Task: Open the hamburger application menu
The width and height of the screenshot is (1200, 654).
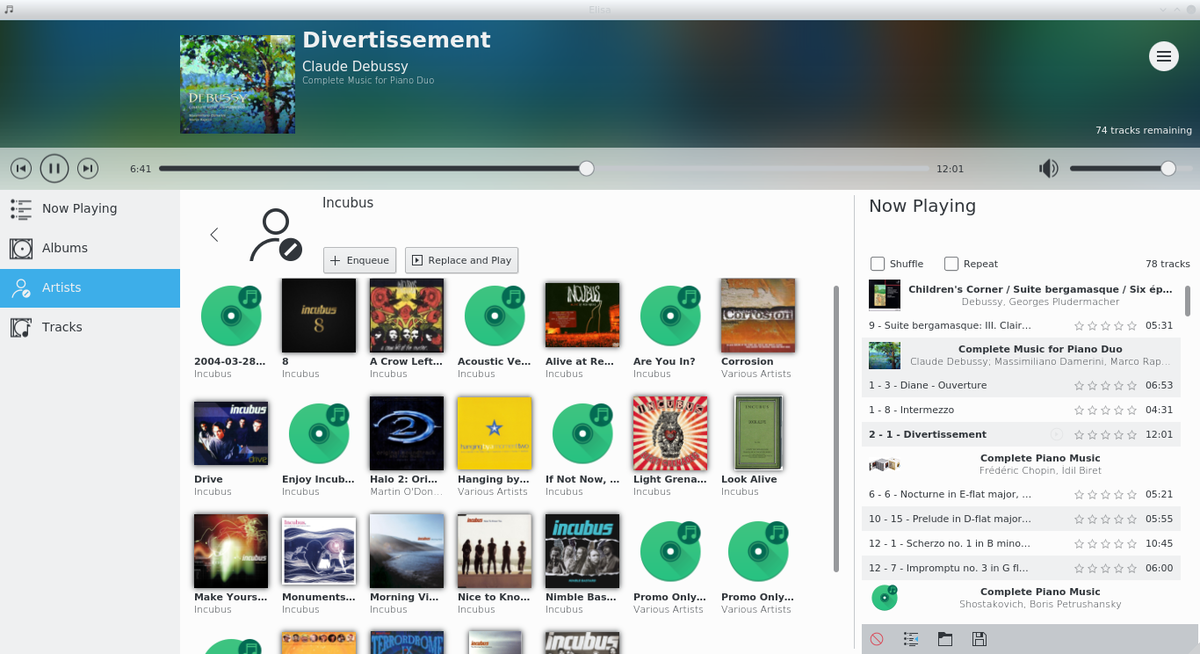Action: tap(1163, 57)
